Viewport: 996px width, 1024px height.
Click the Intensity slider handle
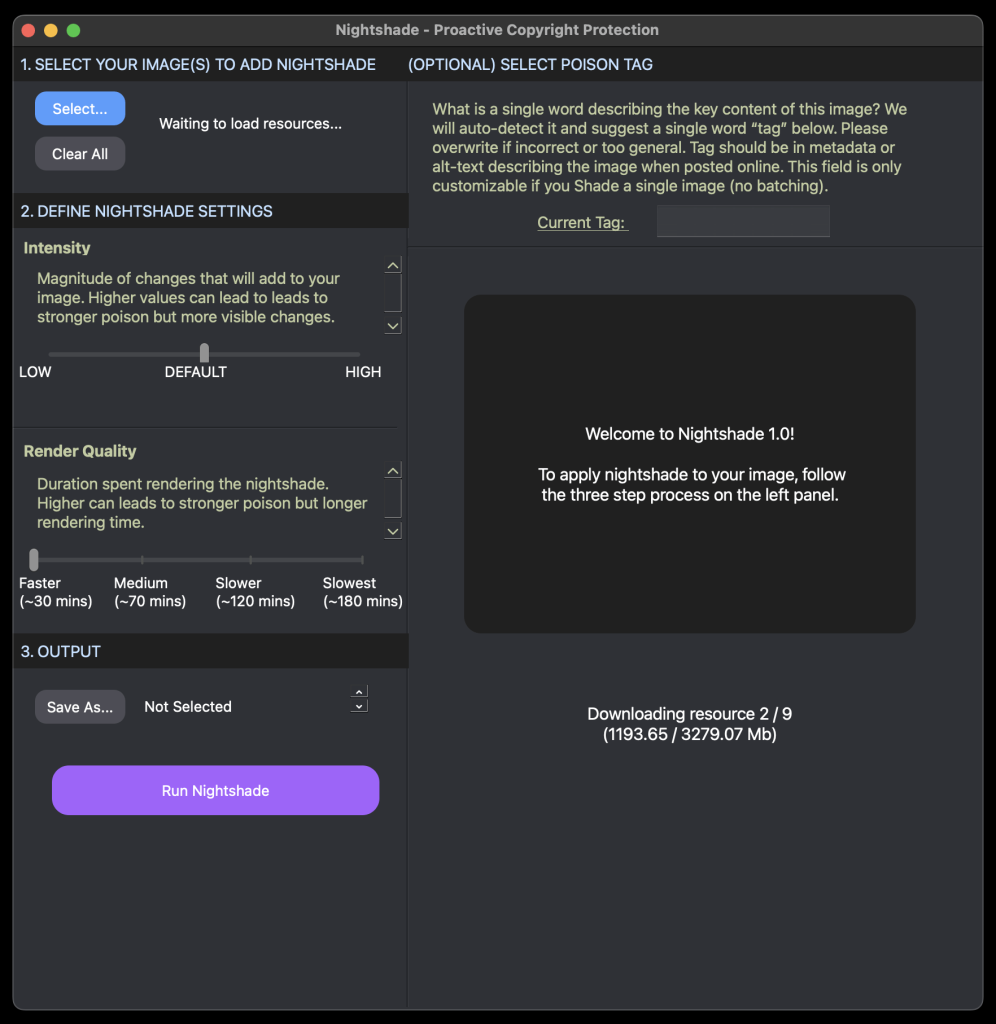pyautogui.click(x=204, y=353)
